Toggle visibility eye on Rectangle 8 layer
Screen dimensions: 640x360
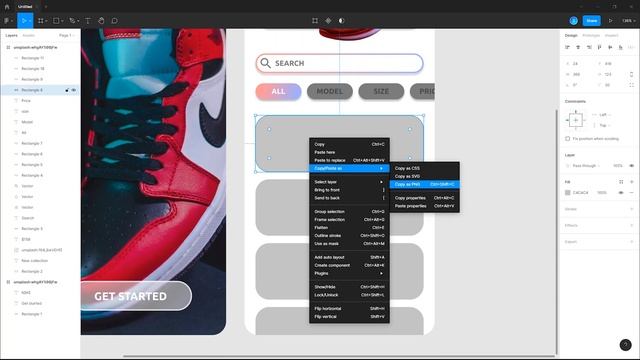point(74,90)
